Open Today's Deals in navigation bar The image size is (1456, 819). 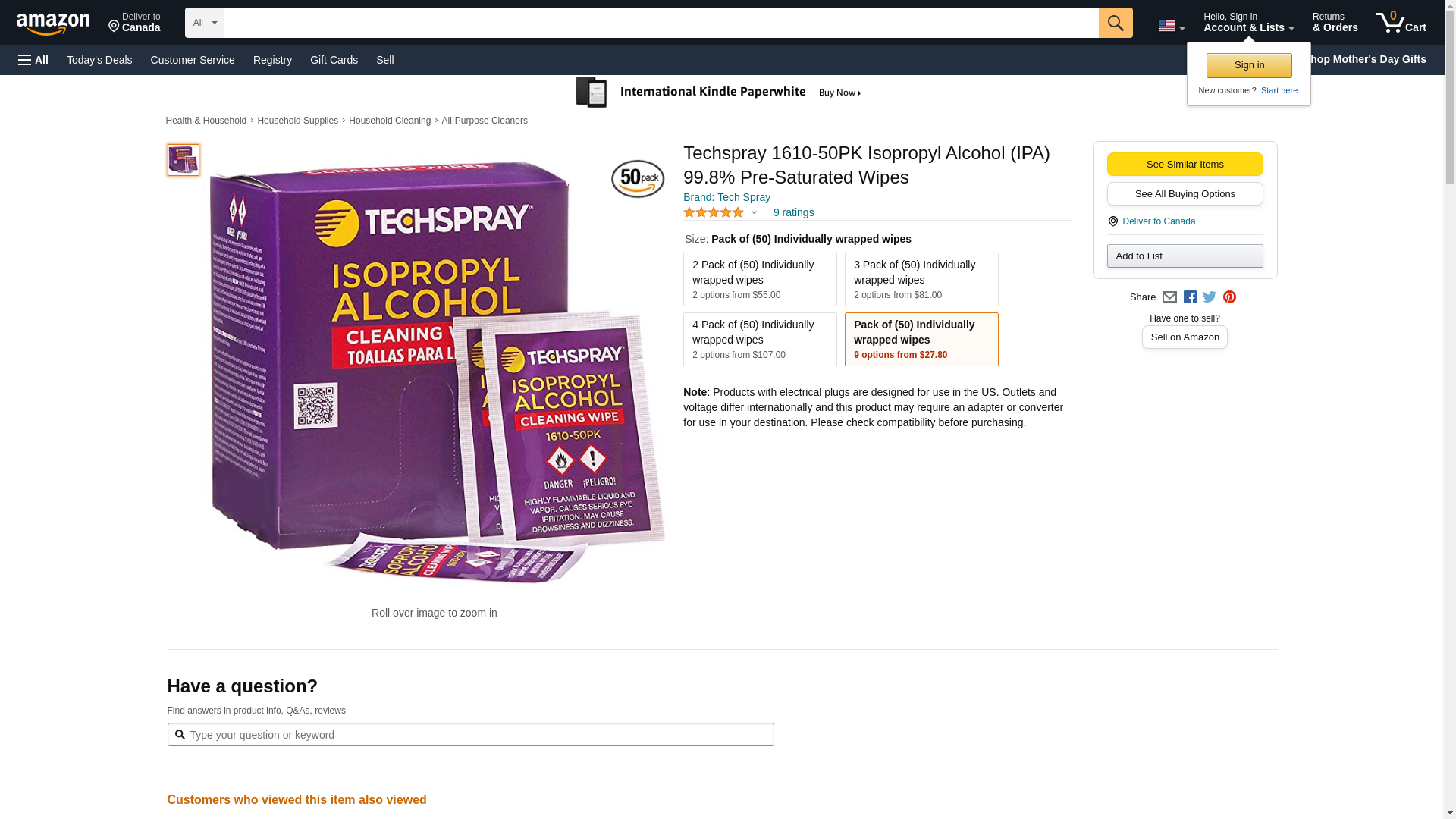[99, 60]
